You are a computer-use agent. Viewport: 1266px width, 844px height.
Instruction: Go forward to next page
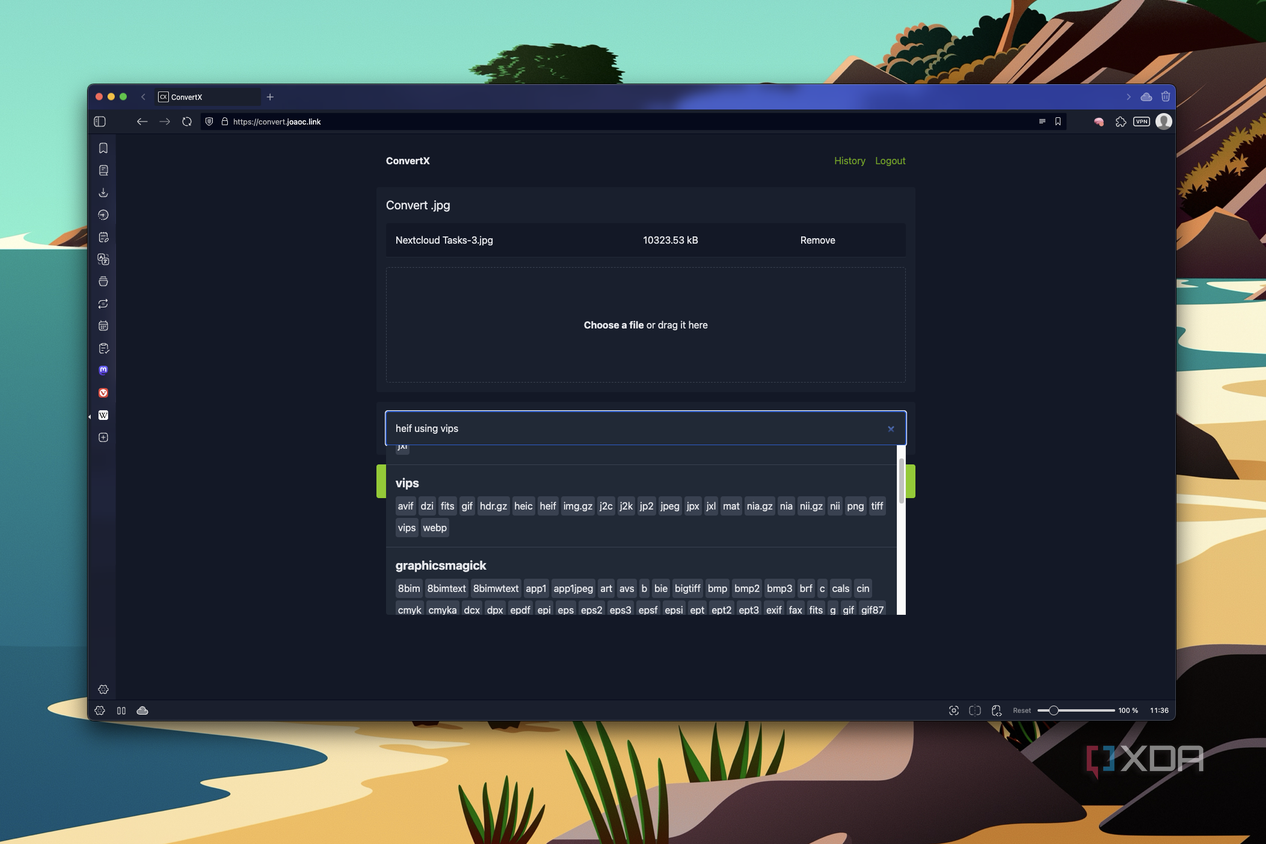(x=165, y=121)
